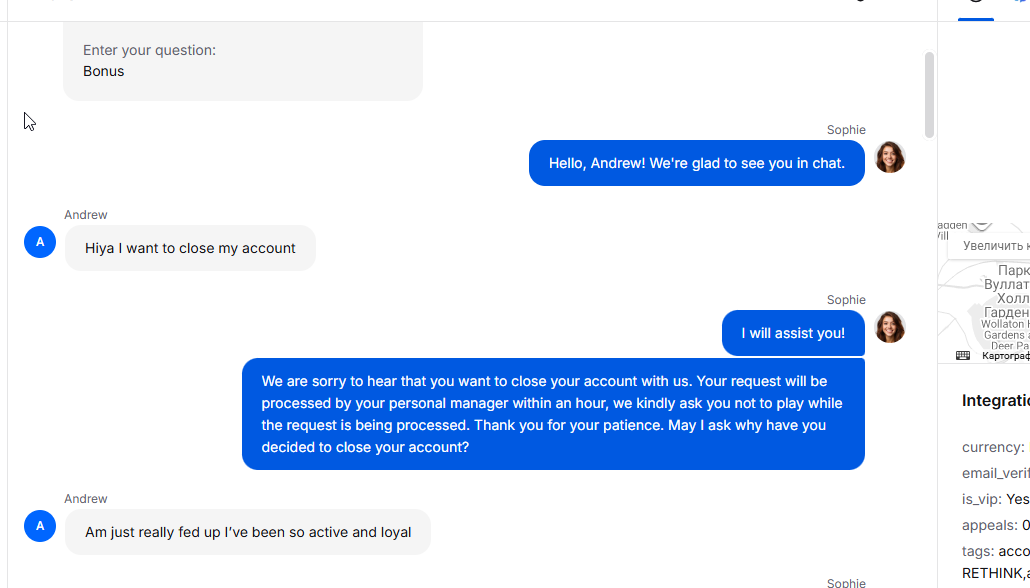This screenshot has width=1030, height=588.
Task: Open Sophie's avatar next to the greeting message
Action: pos(890,157)
